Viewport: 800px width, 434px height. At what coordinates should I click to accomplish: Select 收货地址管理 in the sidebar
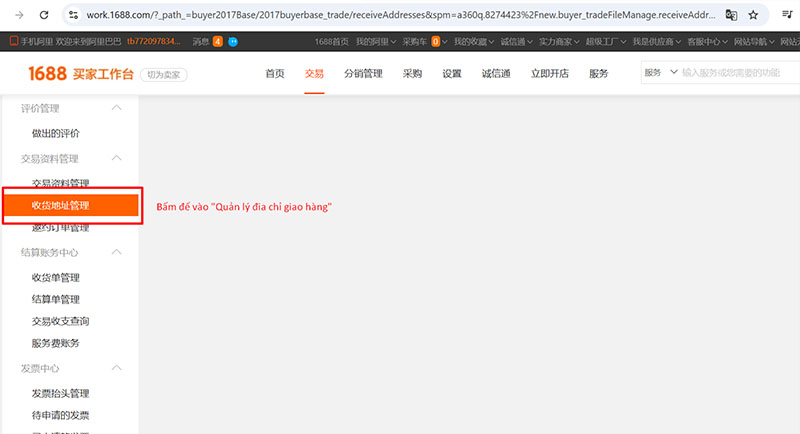[71, 205]
